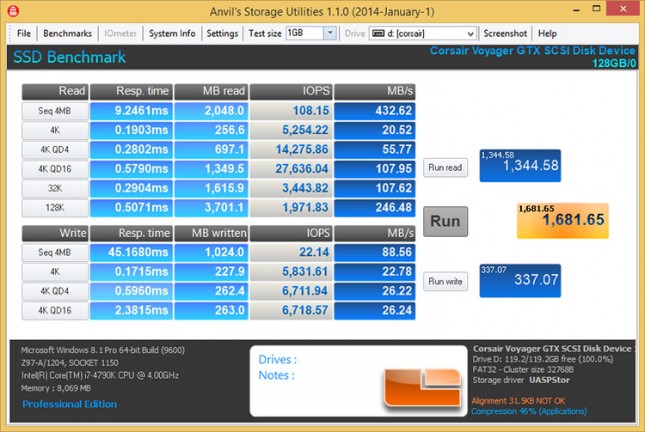The image size is (645, 432).
Task: Open the Help menu
Action: pyautogui.click(x=547, y=33)
